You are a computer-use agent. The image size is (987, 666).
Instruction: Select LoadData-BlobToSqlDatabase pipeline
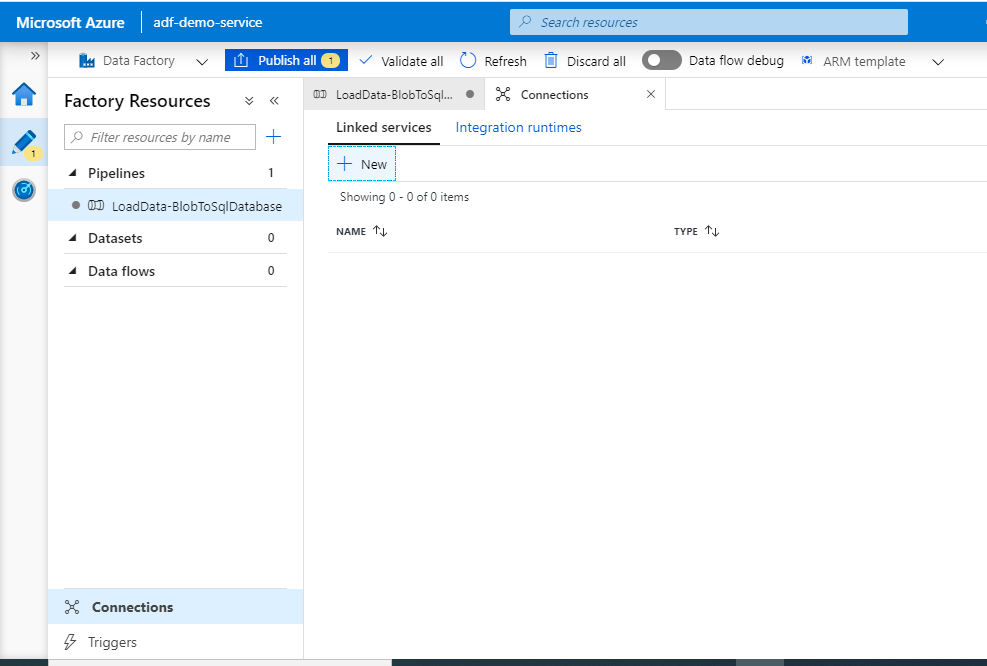176,206
